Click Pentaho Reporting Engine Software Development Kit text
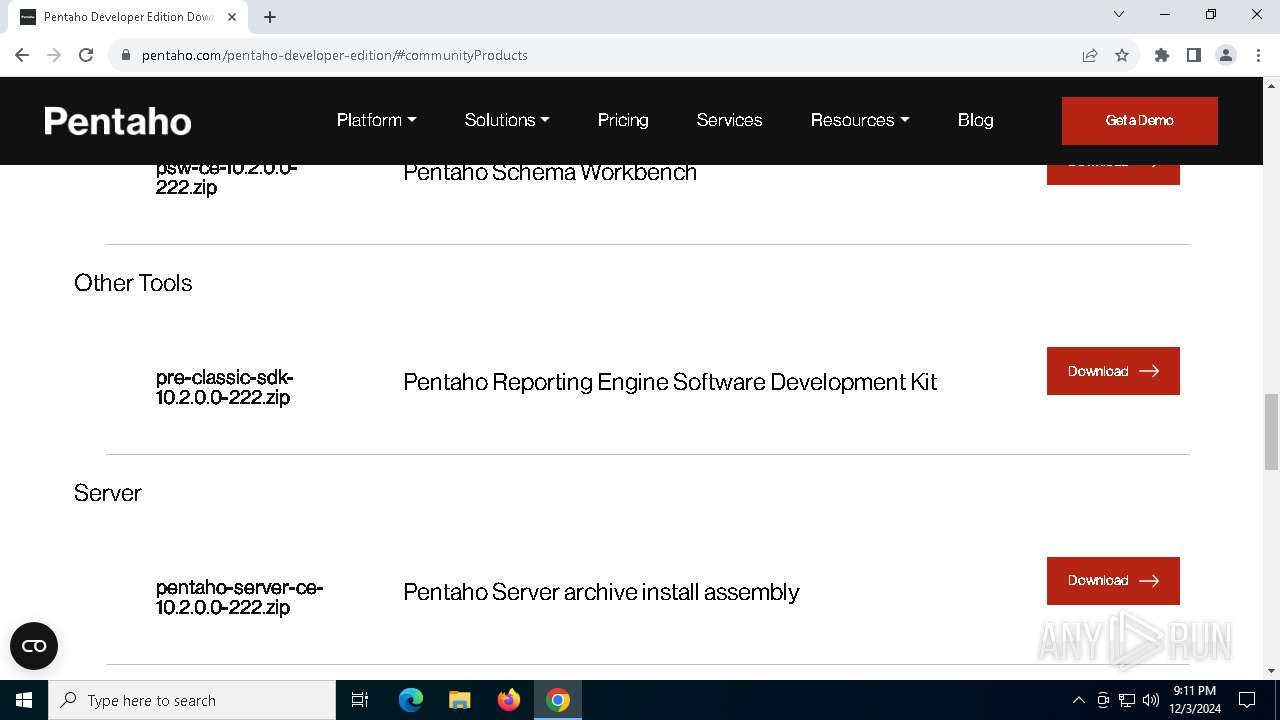Screen dimensions: 1280x720 [670, 382]
